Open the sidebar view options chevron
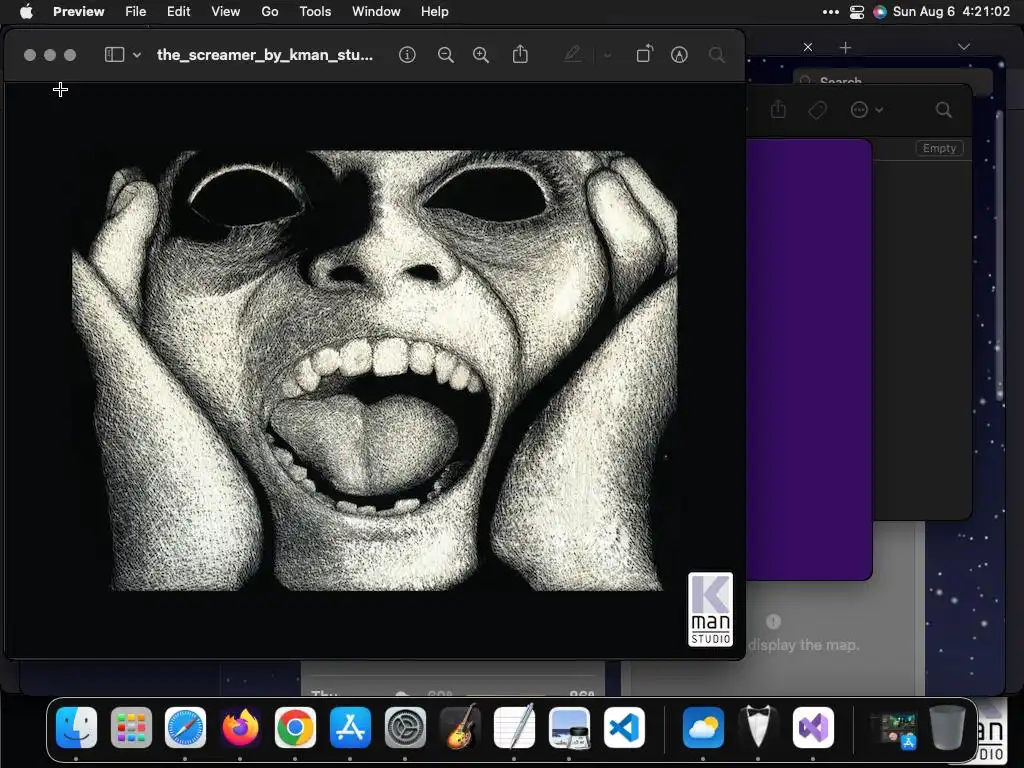Viewport: 1024px width, 768px height. click(x=137, y=56)
